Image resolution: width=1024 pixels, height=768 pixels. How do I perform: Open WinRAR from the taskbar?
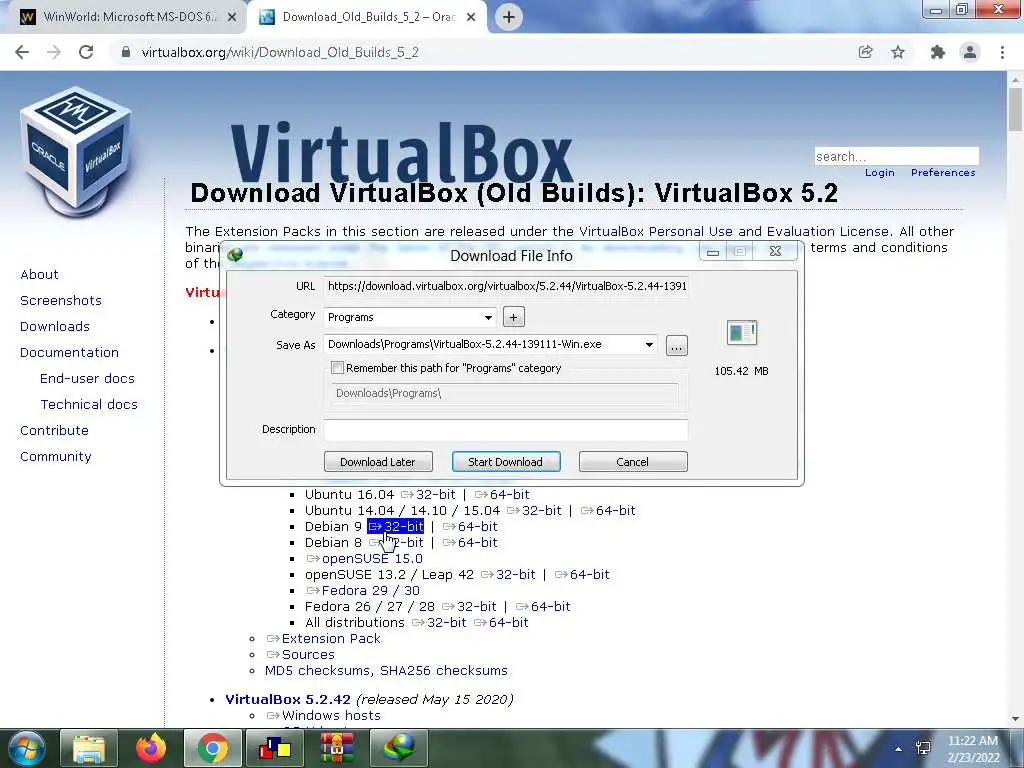tap(337, 748)
